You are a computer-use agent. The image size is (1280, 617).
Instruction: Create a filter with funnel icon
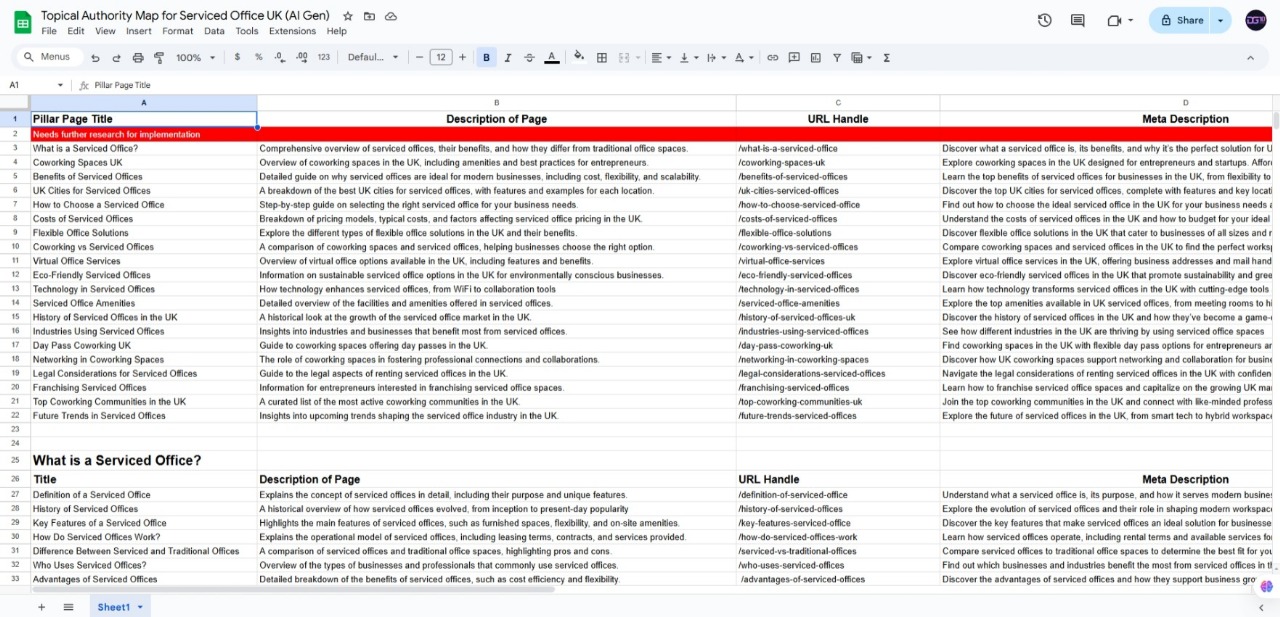pos(837,57)
